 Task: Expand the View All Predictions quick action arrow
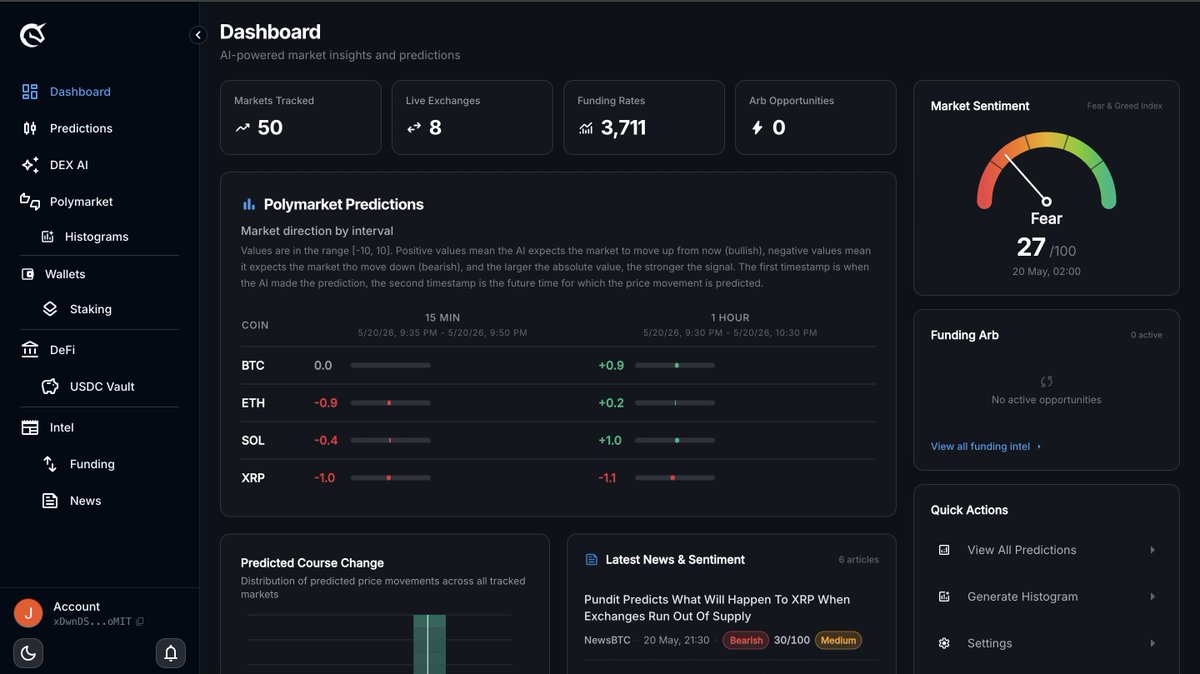(1152, 550)
